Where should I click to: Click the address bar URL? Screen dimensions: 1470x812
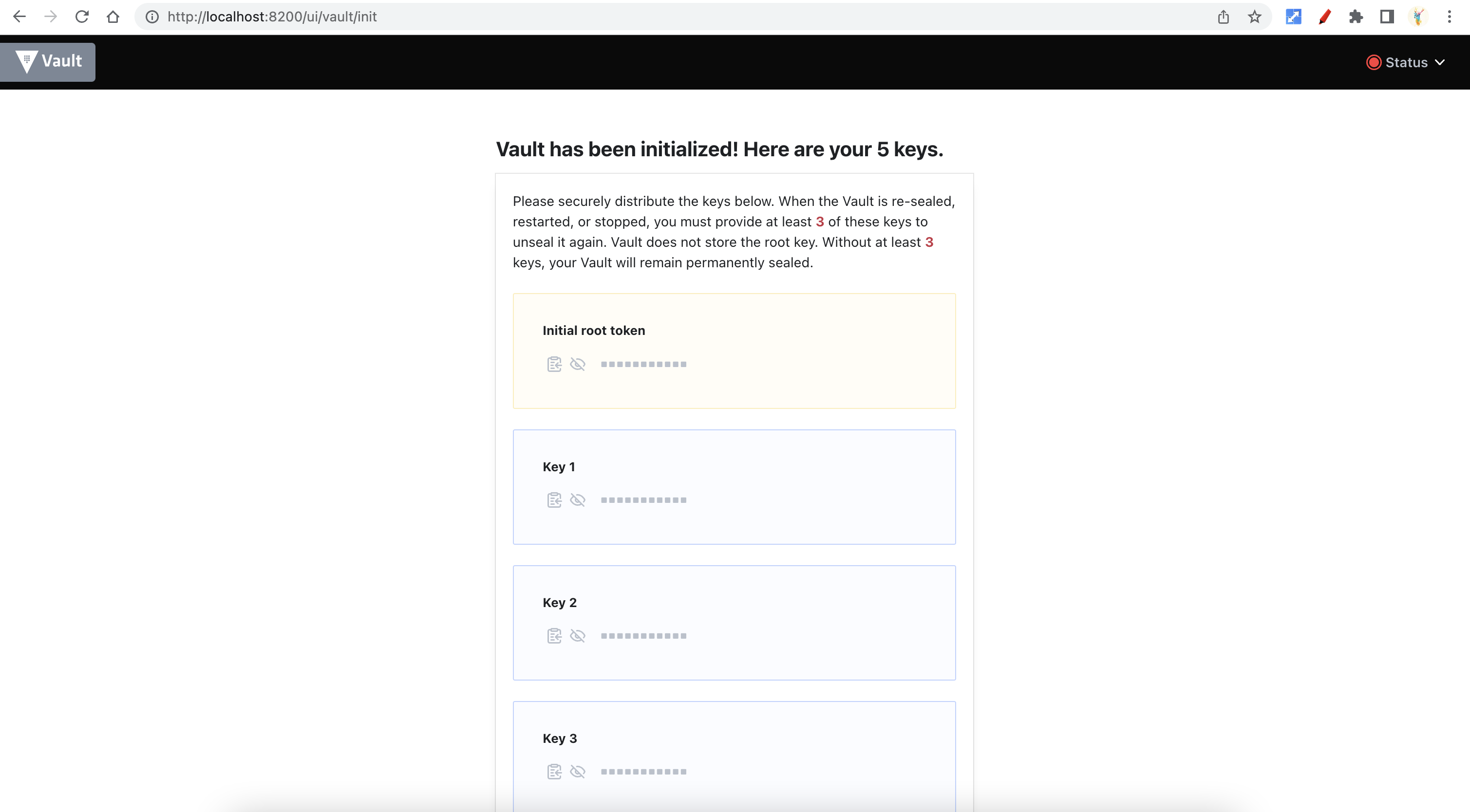[x=272, y=17]
